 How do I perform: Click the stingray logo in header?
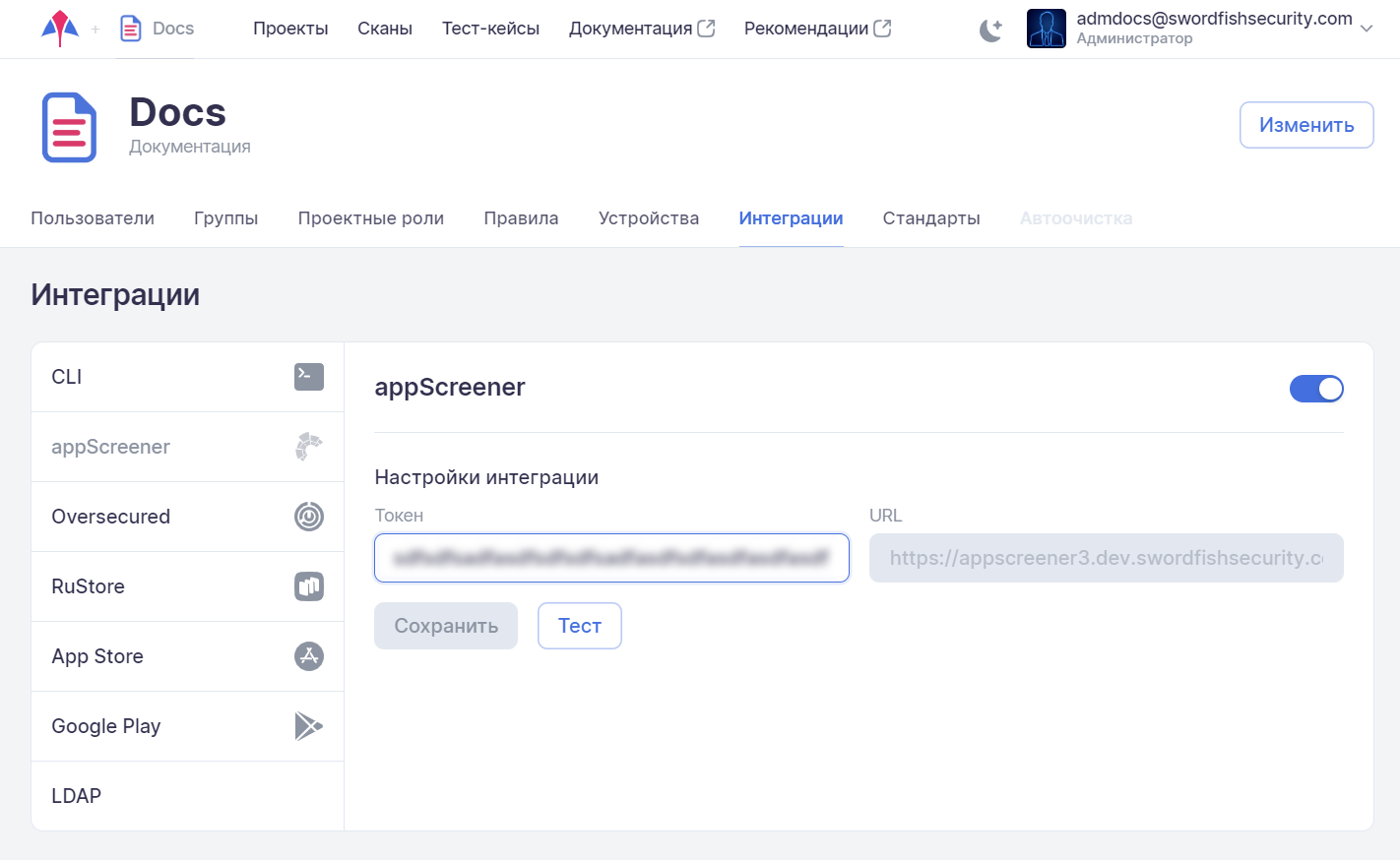[60, 29]
